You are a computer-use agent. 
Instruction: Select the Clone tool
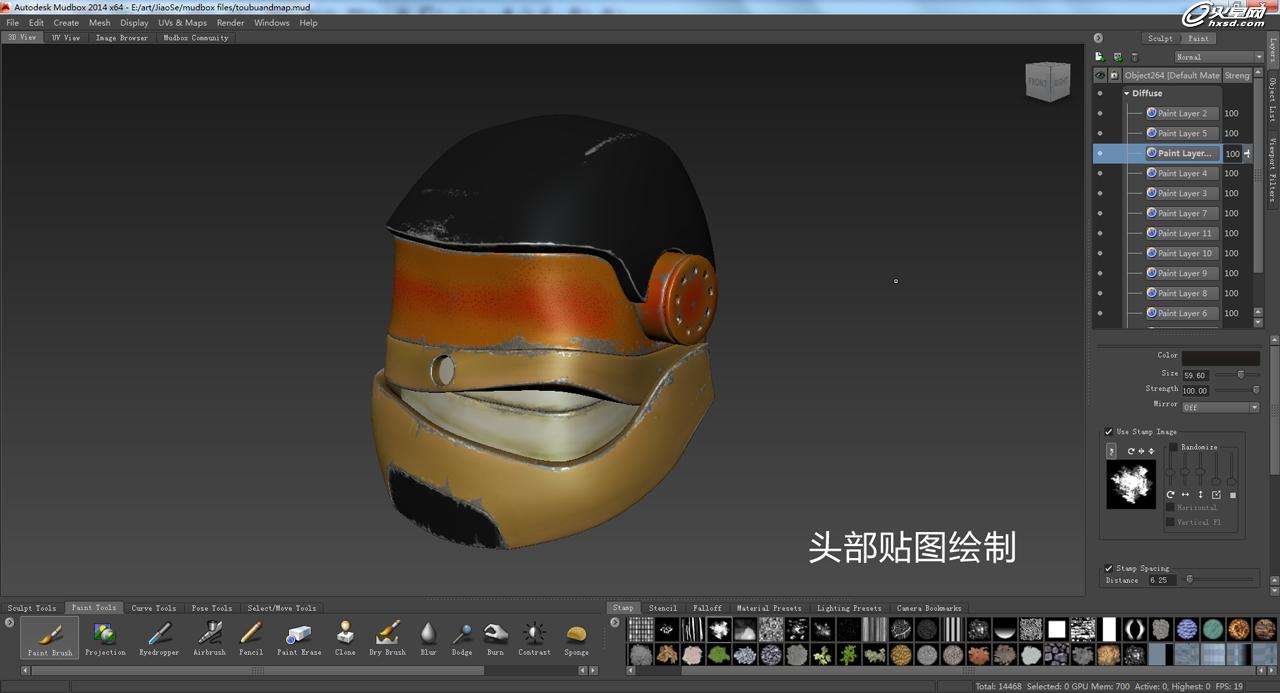point(344,637)
